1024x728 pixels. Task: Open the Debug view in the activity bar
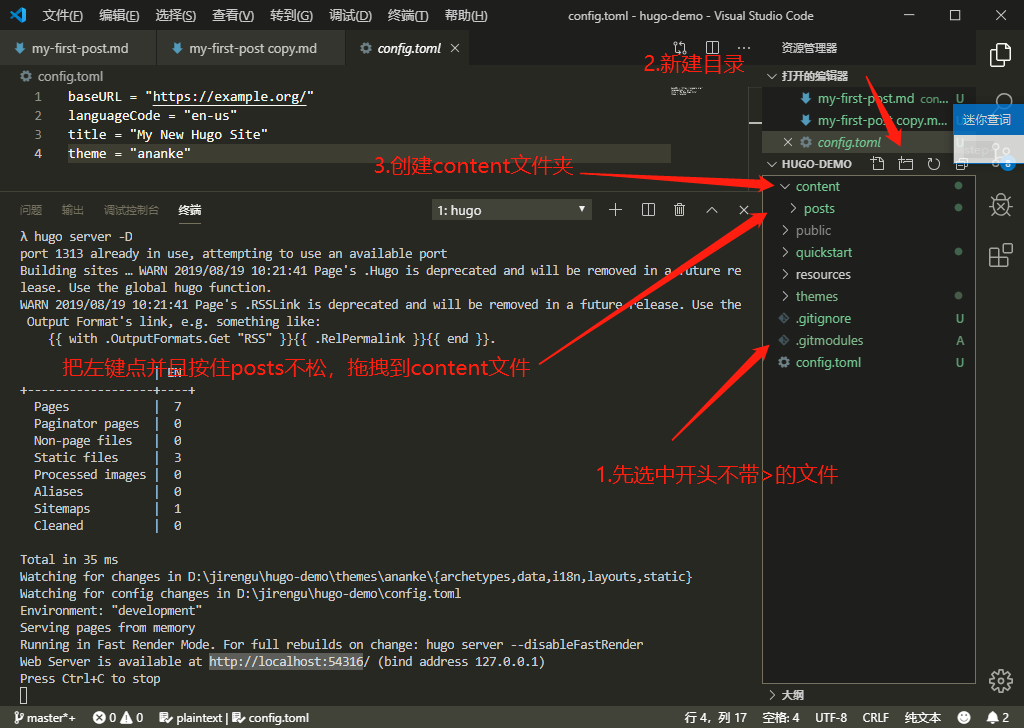(1000, 205)
